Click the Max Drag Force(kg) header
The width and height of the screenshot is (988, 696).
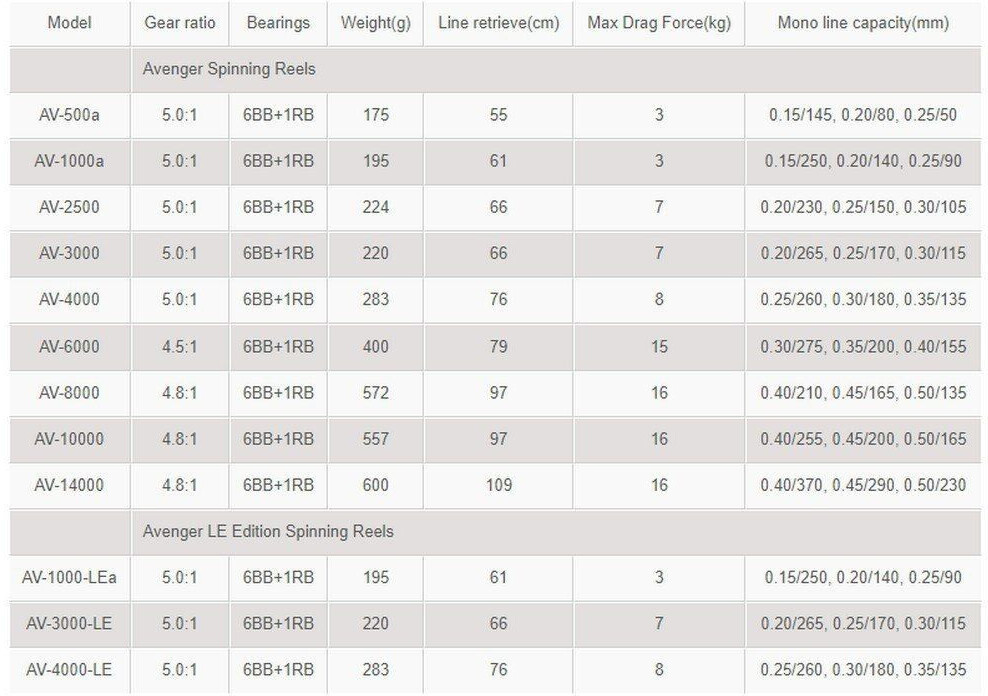coord(659,22)
